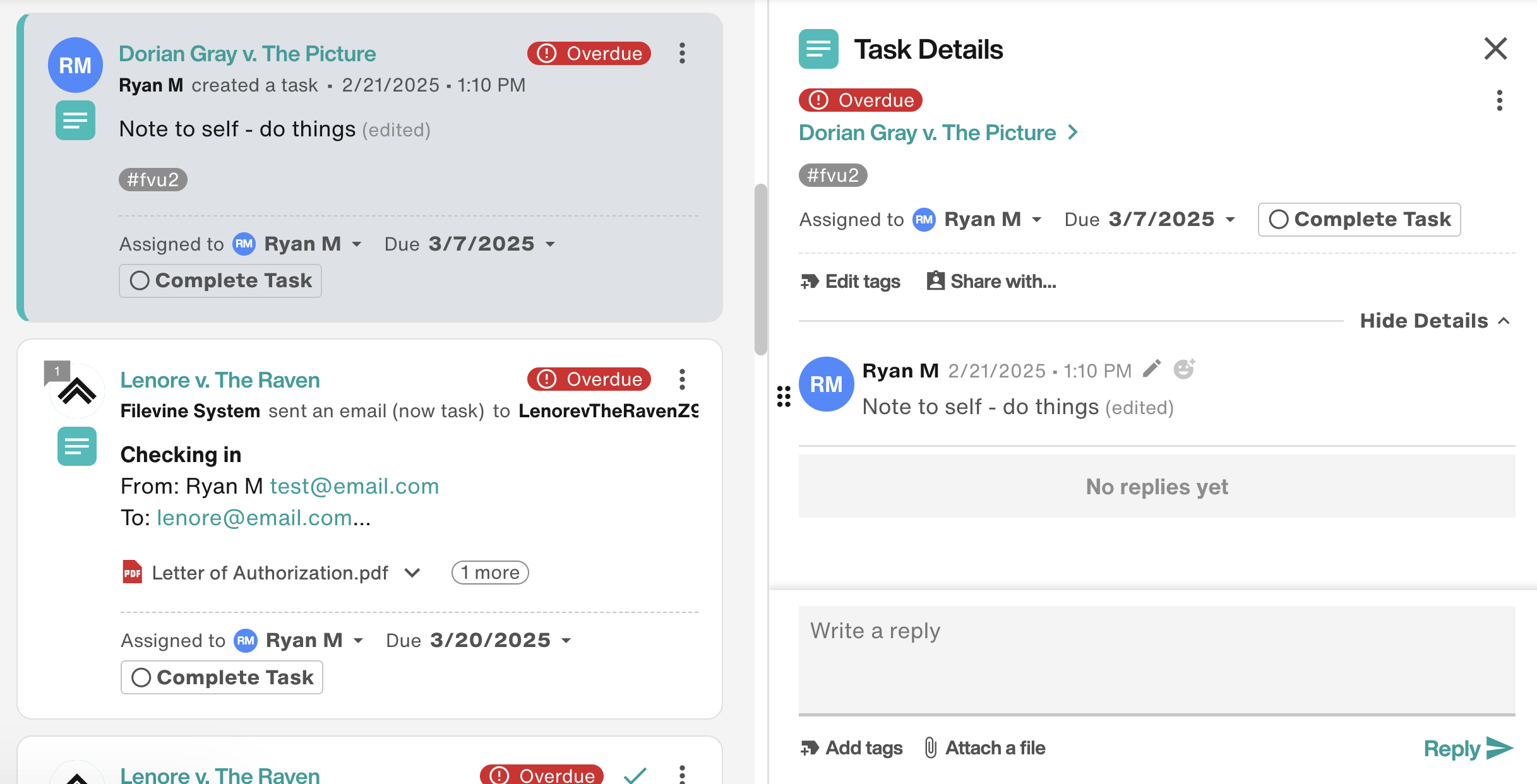Open test@email.com link
The image size is (1537, 784).
click(354, 486)
